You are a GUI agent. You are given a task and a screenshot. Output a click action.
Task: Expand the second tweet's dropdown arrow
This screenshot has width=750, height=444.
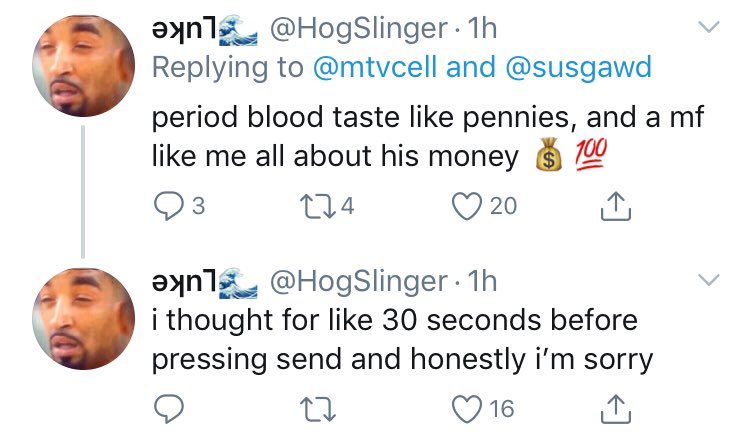point(708,278)
